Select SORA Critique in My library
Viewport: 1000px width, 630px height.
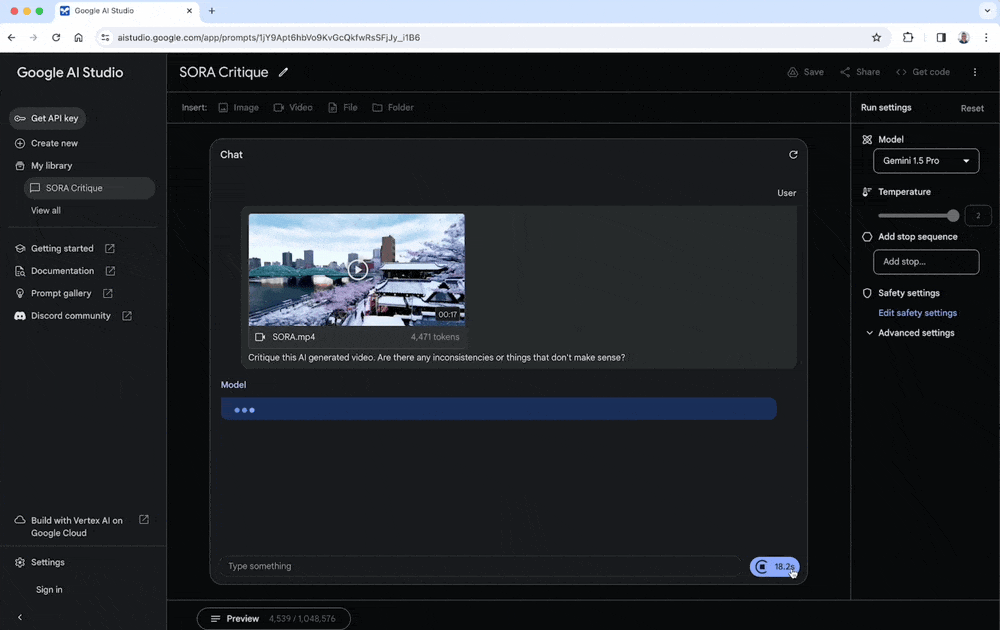(74, 188)
